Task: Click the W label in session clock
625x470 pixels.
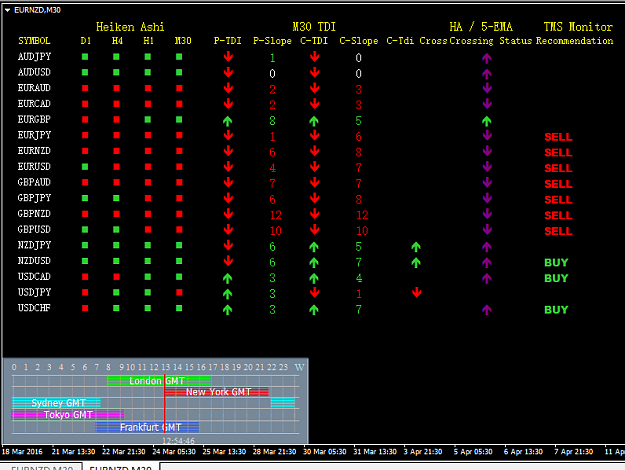Action: pos(299,367)
